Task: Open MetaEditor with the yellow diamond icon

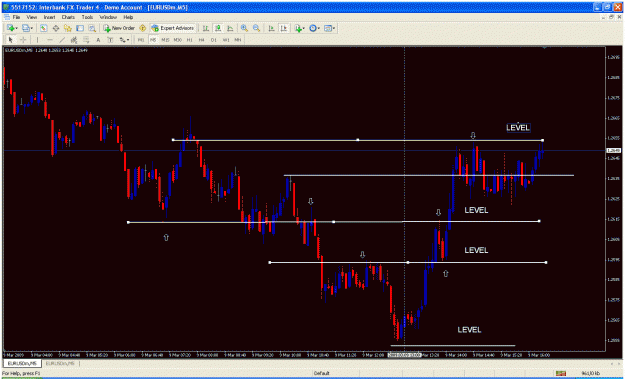Action: tap(143, 28)
